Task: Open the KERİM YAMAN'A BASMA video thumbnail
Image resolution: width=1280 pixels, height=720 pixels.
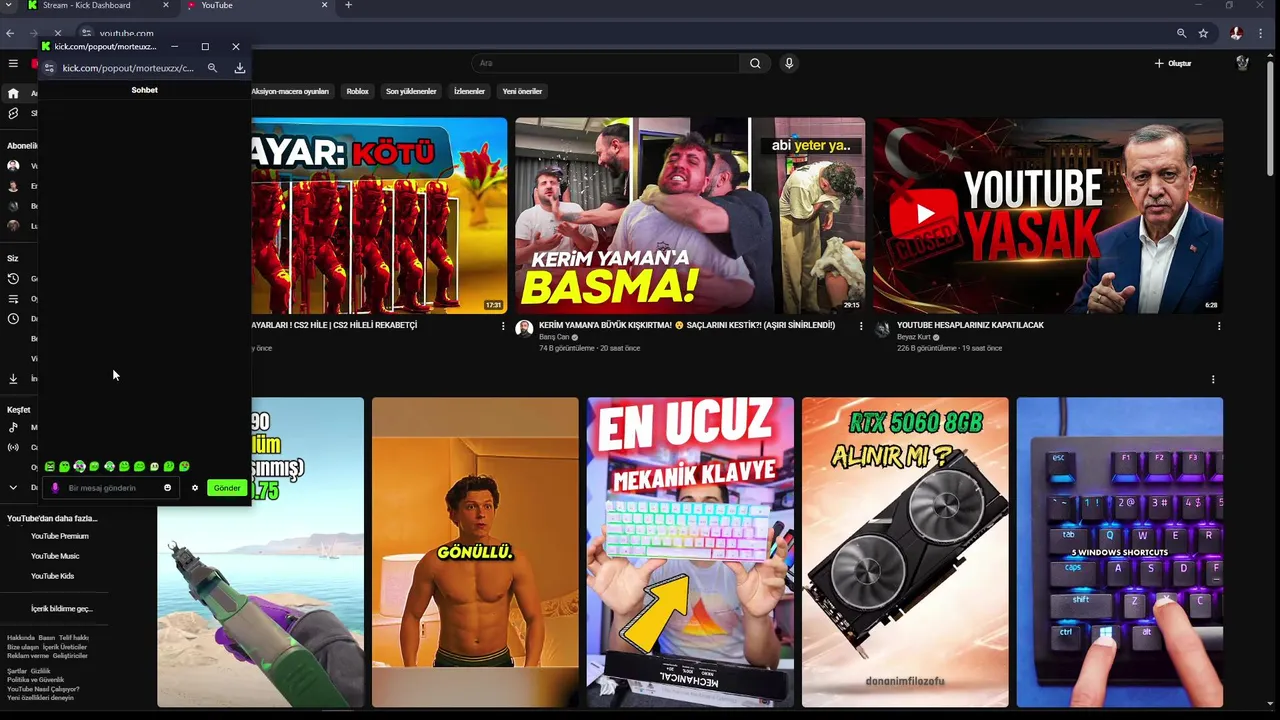Action: [690, 215]
